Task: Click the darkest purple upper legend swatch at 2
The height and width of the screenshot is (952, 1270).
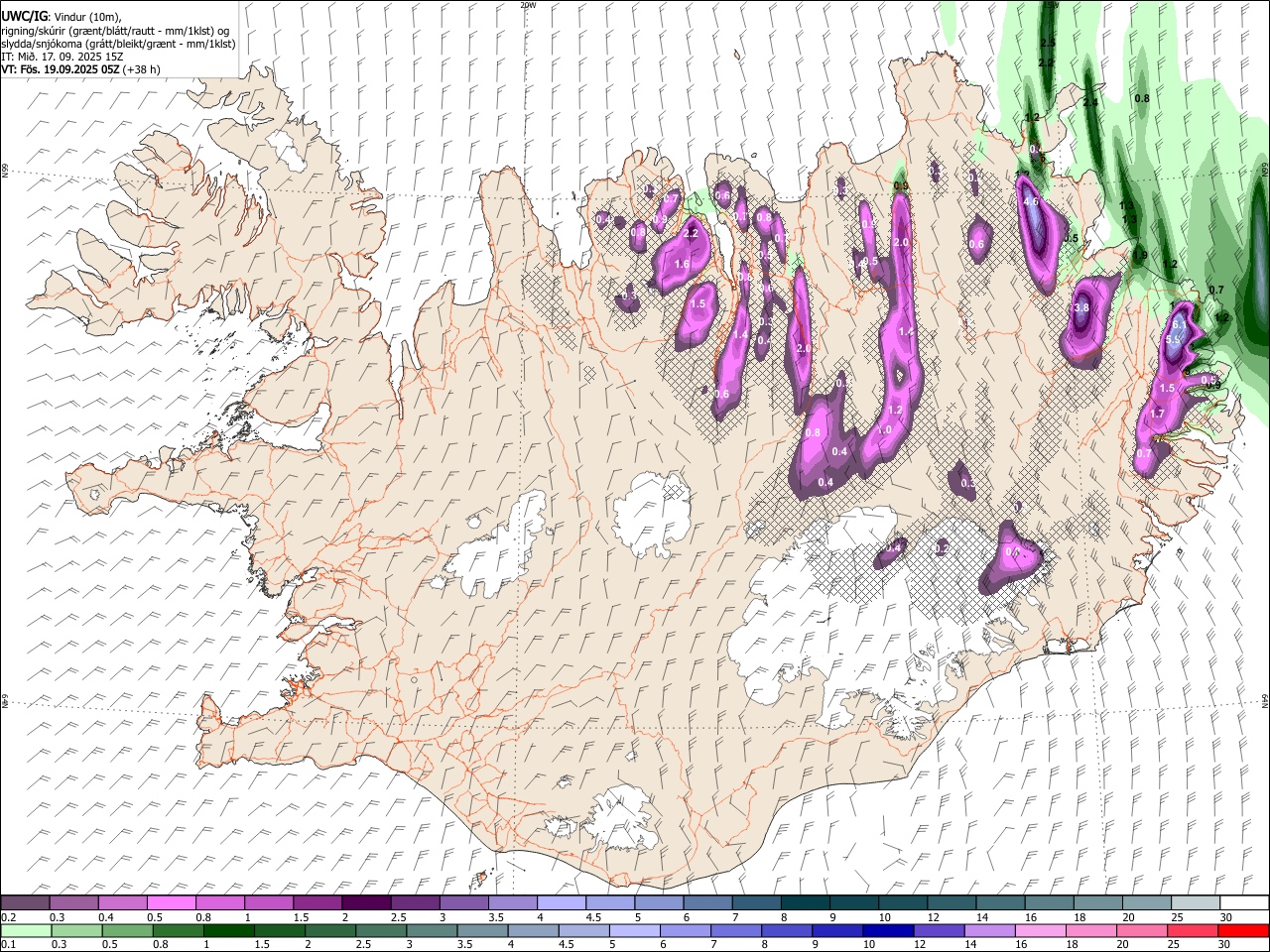Action: 366,902
